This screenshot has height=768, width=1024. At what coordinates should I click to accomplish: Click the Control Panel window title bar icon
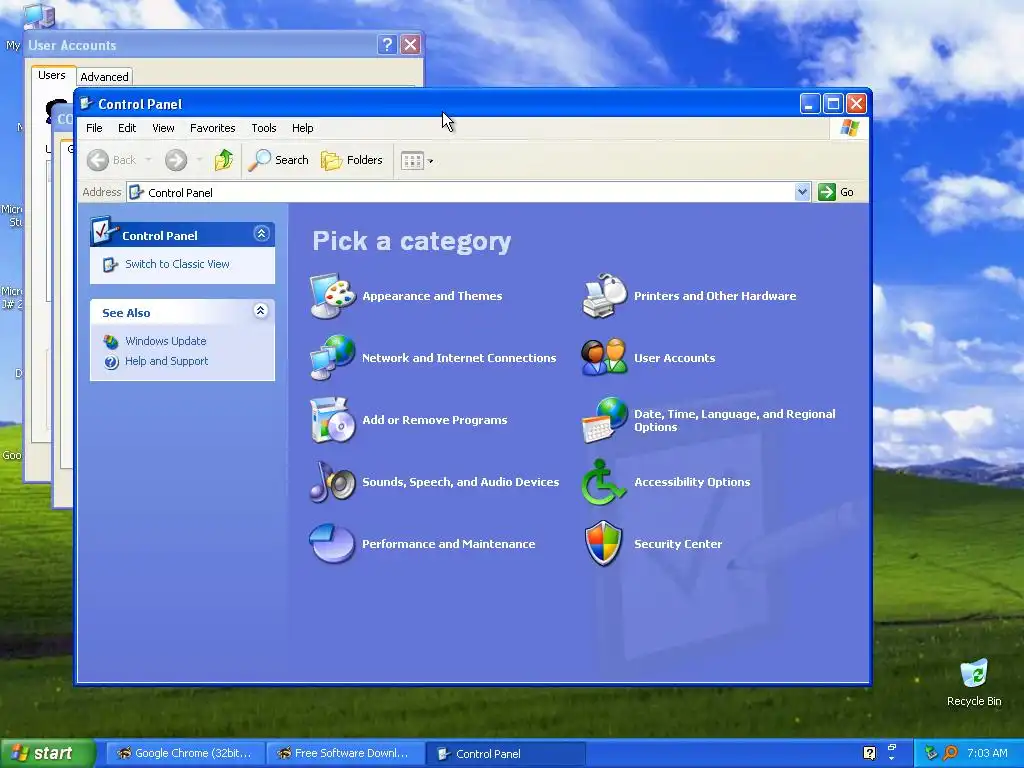click(86, 103)
